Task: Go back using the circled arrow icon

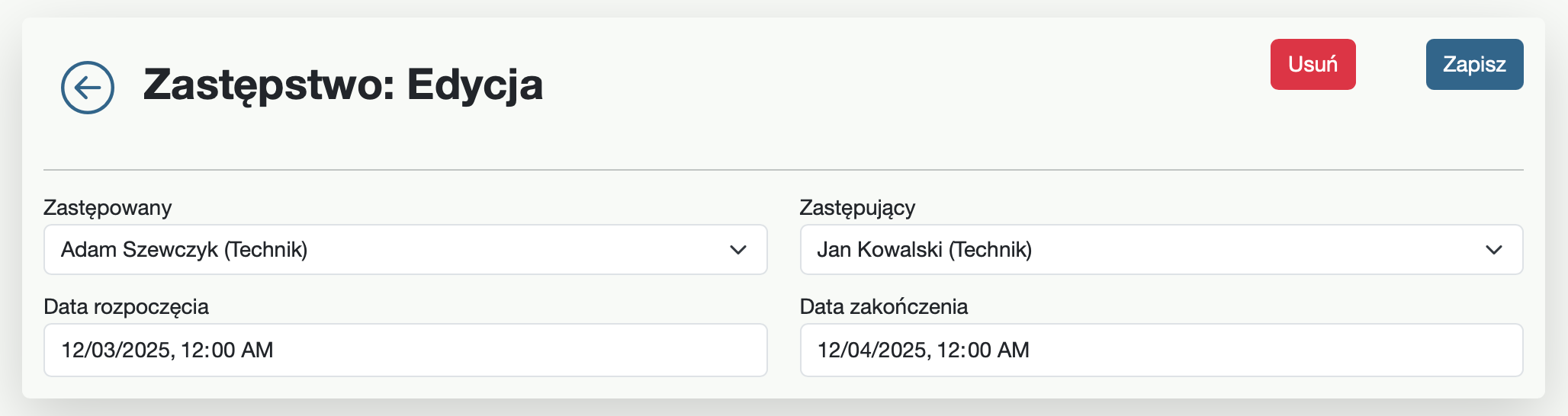Action: click(x=88, y=88)
